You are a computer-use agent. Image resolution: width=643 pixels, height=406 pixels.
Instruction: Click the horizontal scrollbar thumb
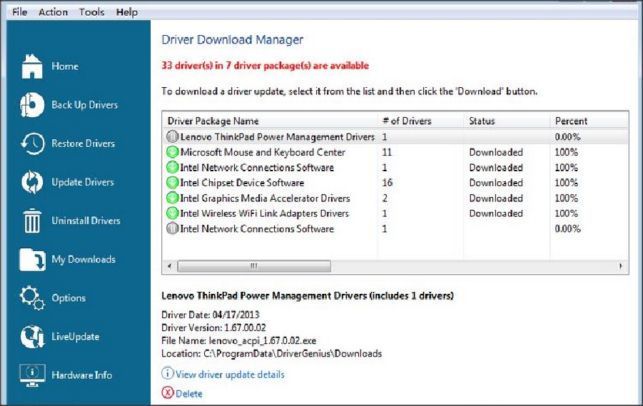254,266
